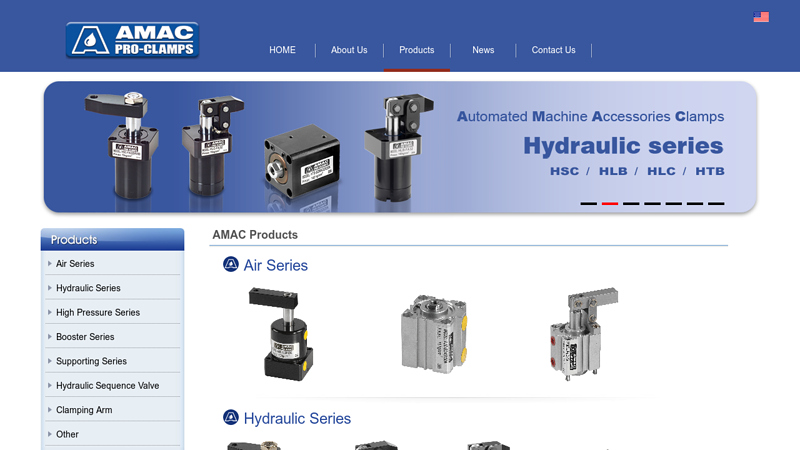Jump to the third banner slide indicator

(631, 204)
